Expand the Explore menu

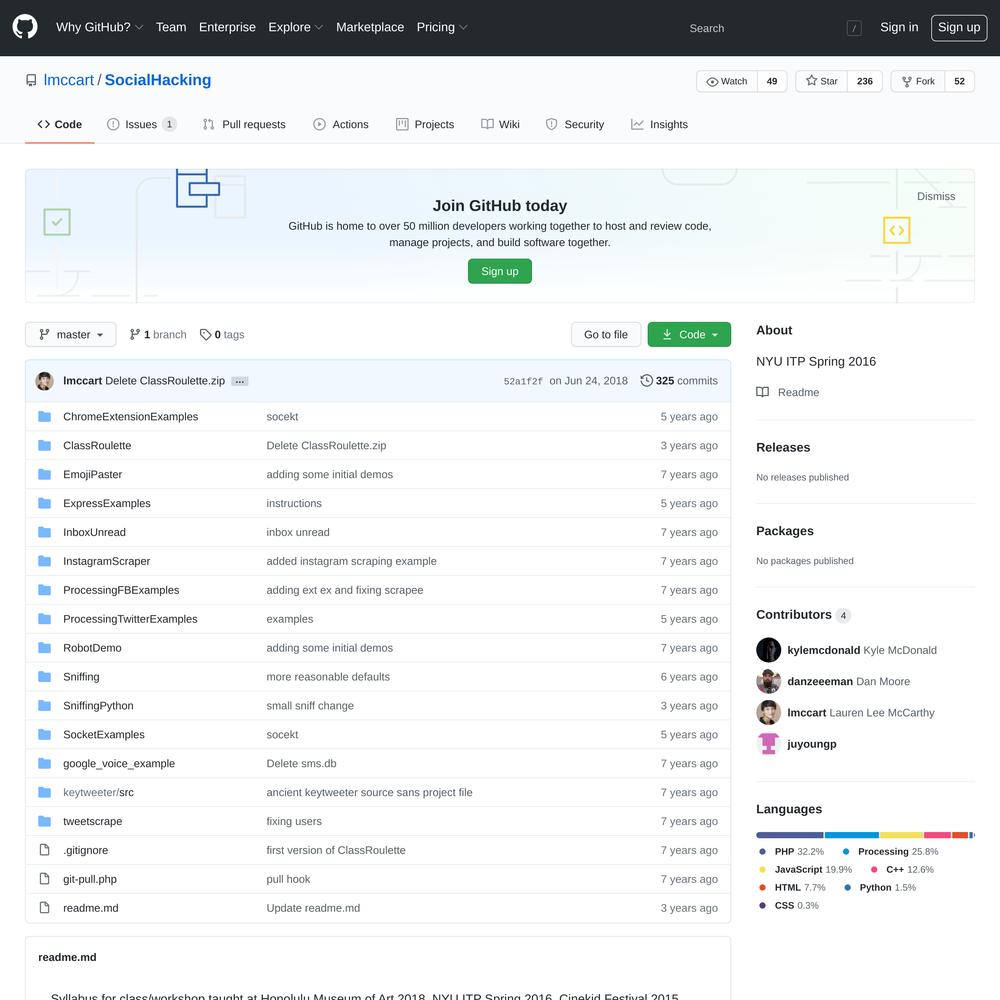[296, 27]
